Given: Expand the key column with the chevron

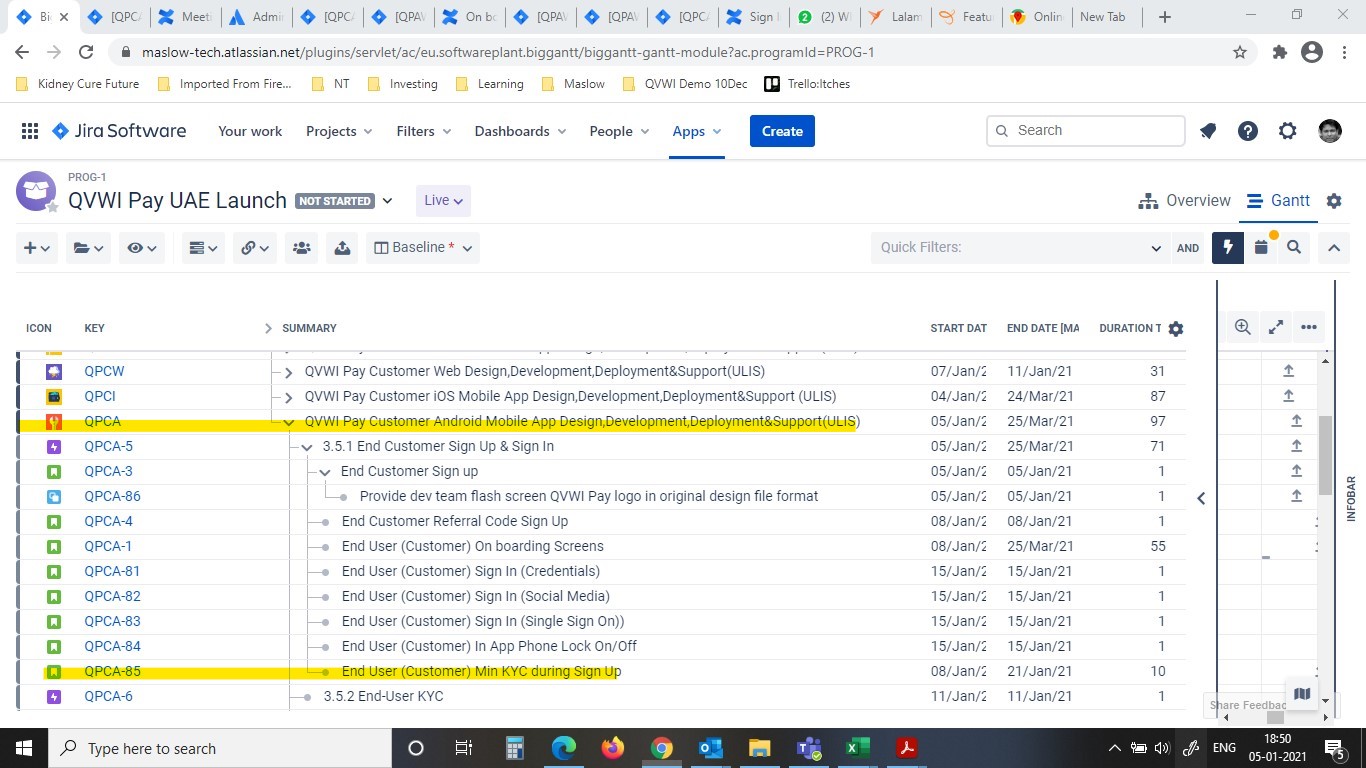Looking at the screenshot, I should tap(267, 328).
